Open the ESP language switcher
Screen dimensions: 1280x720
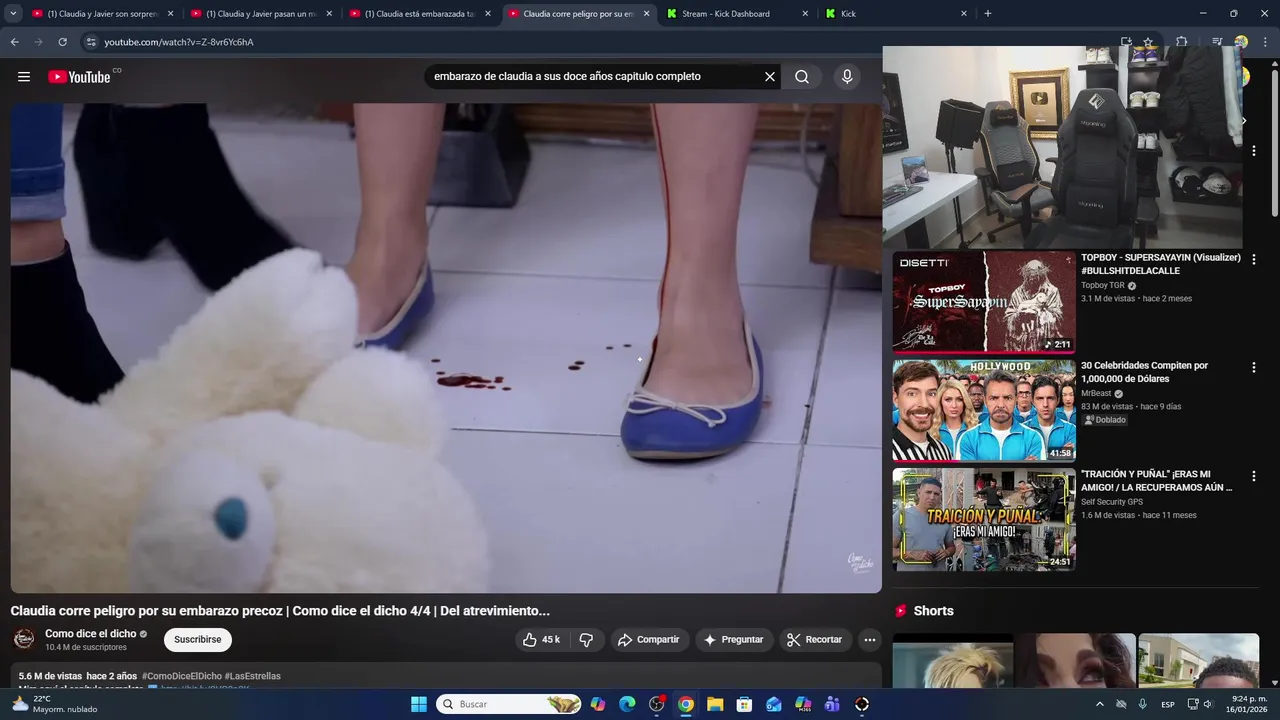tap(1168, 704)
